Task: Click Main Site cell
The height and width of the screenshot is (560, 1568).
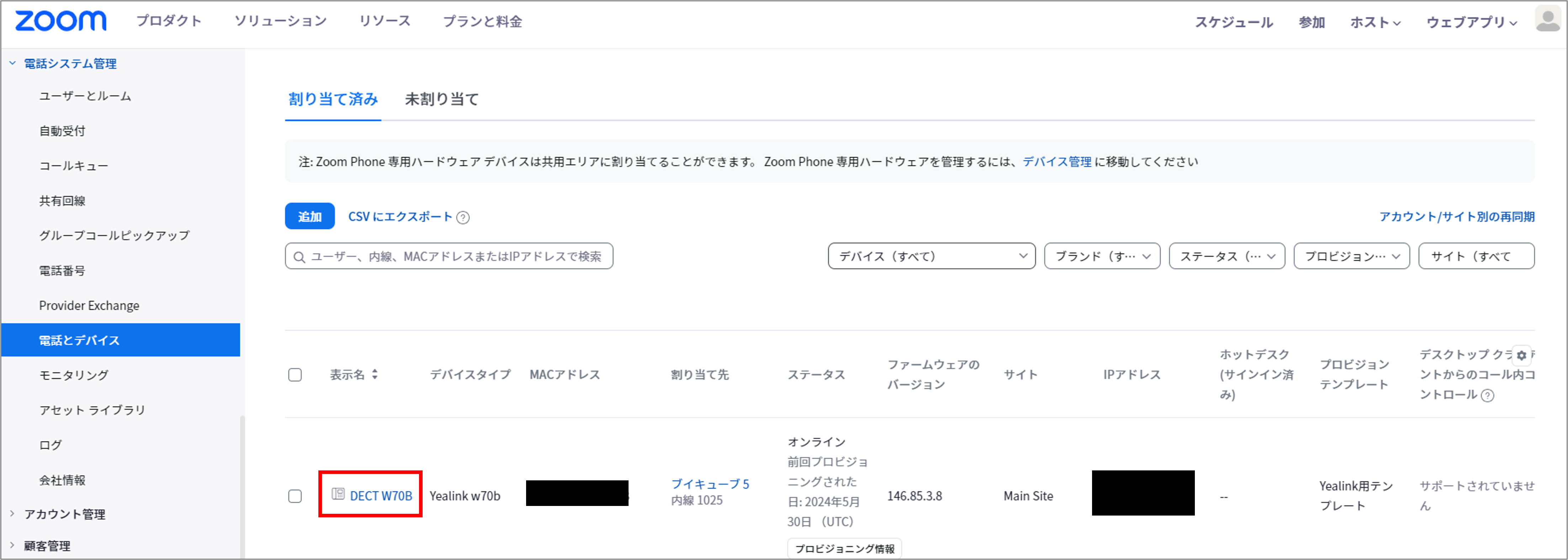Action: click(1028, 496)
